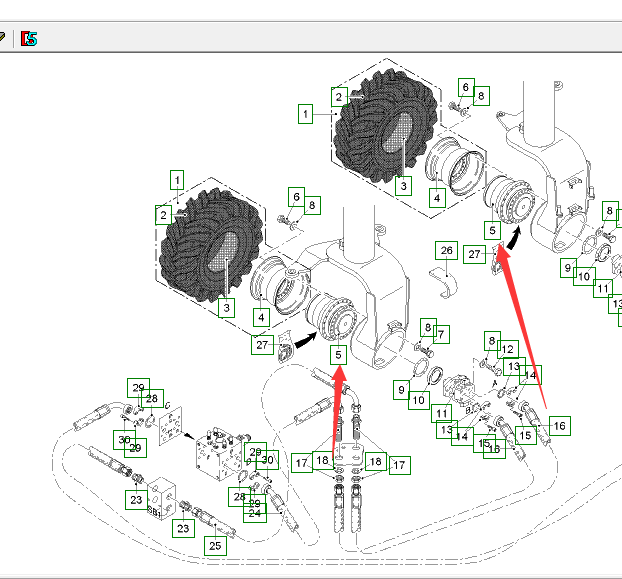This screenshot has width=622, height=579.
Task: Select callout 26 above the curved bracket
Action: (446, 250)
